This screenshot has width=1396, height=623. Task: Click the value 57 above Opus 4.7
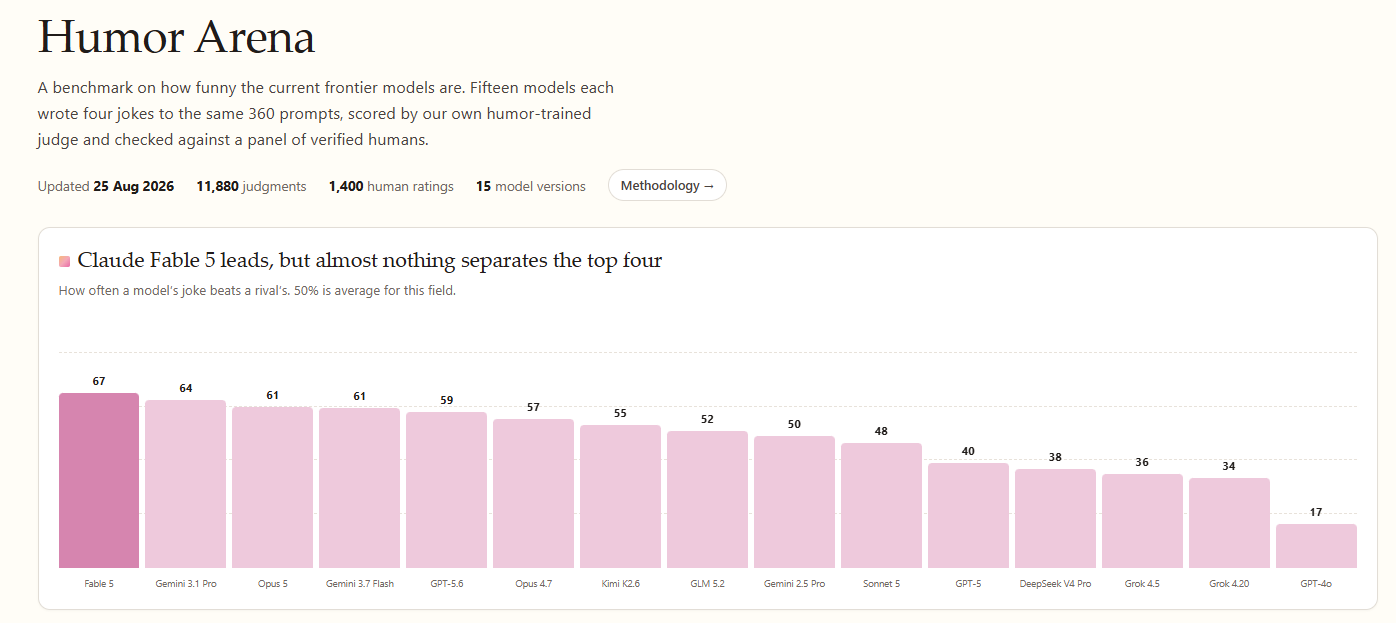point(534,408)
